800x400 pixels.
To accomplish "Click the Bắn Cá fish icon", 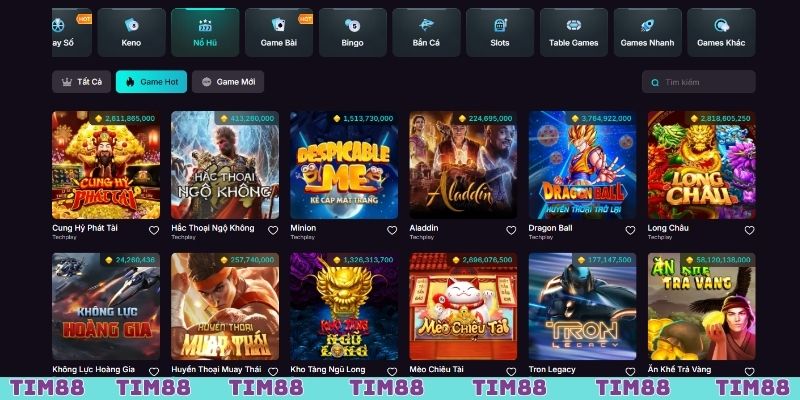I will [x=426, y=24].
